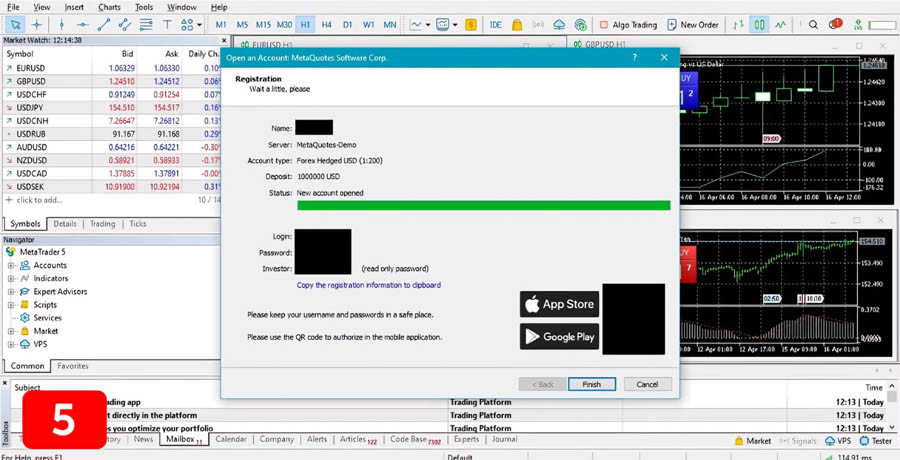Expand the Expert Advisors tree node
The height and width of the screenshot is (460, 900).
pyautogui.click(x=10, y=292)
